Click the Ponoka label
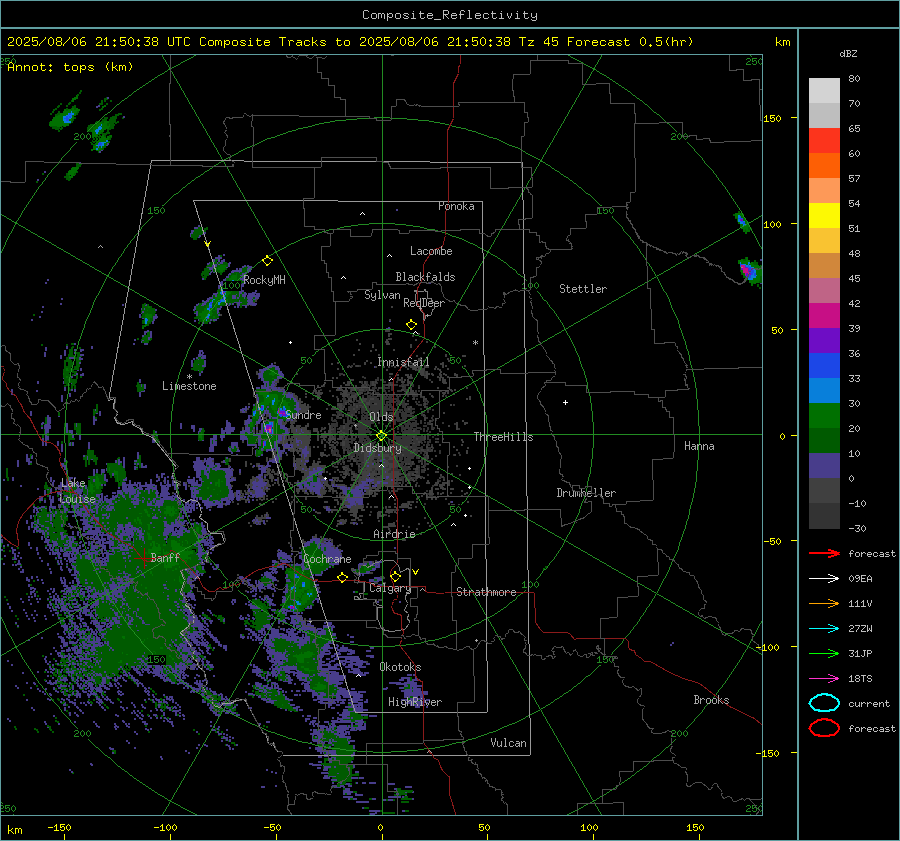 [x=456, y=207]
